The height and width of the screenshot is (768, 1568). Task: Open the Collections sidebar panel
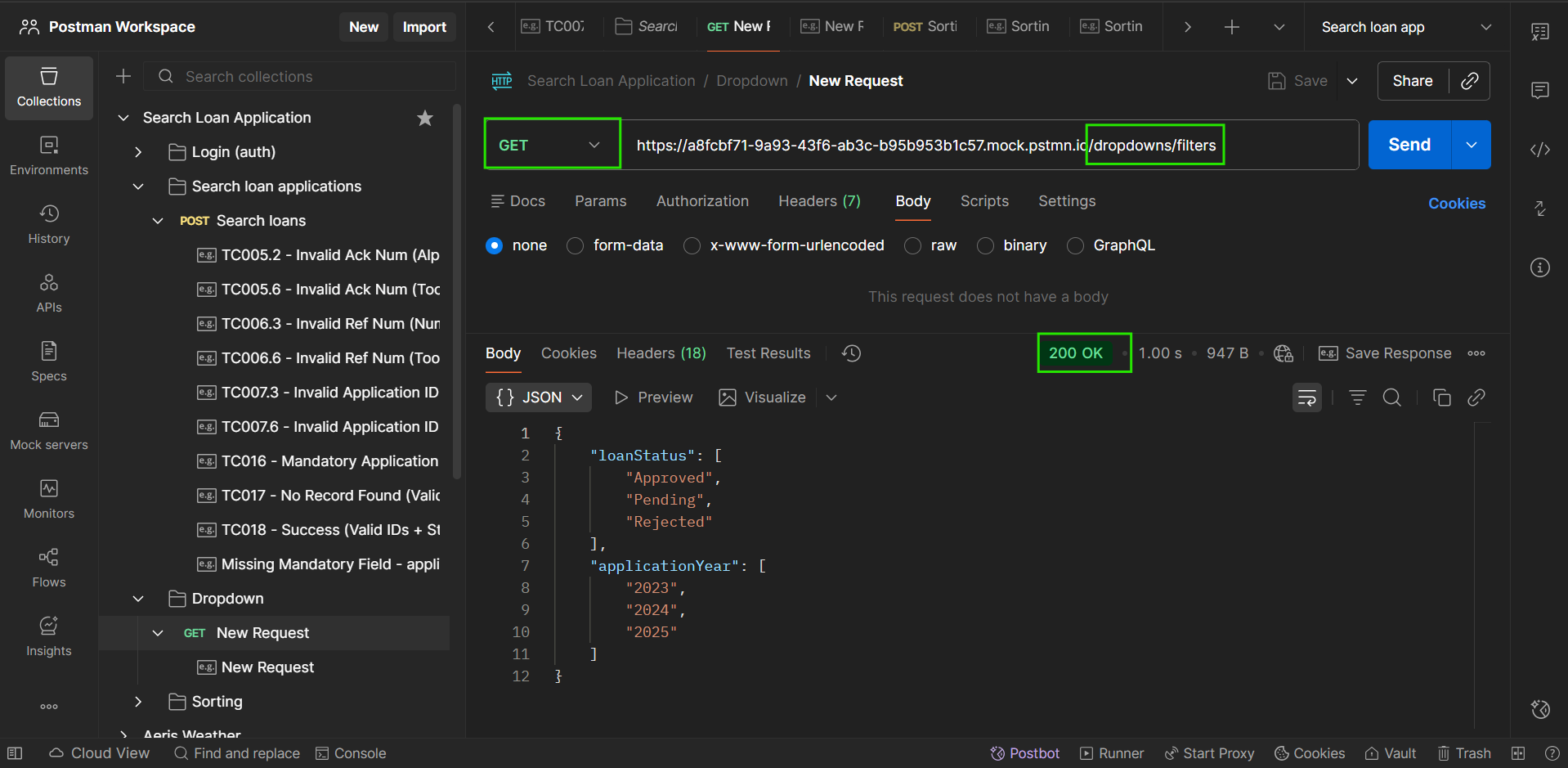[x=49, y=88]
